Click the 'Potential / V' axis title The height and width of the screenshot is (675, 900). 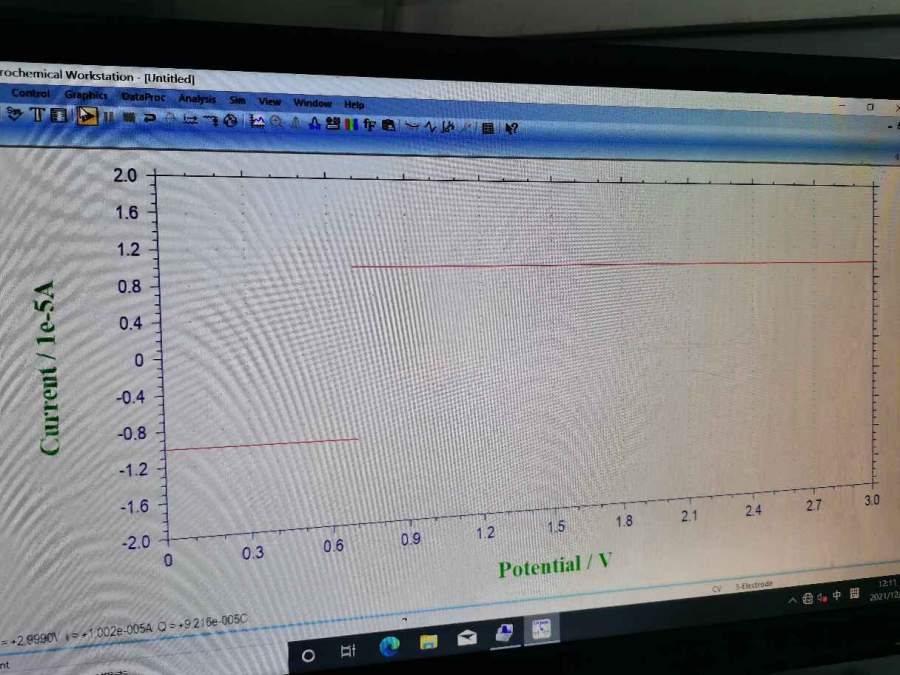554,565
